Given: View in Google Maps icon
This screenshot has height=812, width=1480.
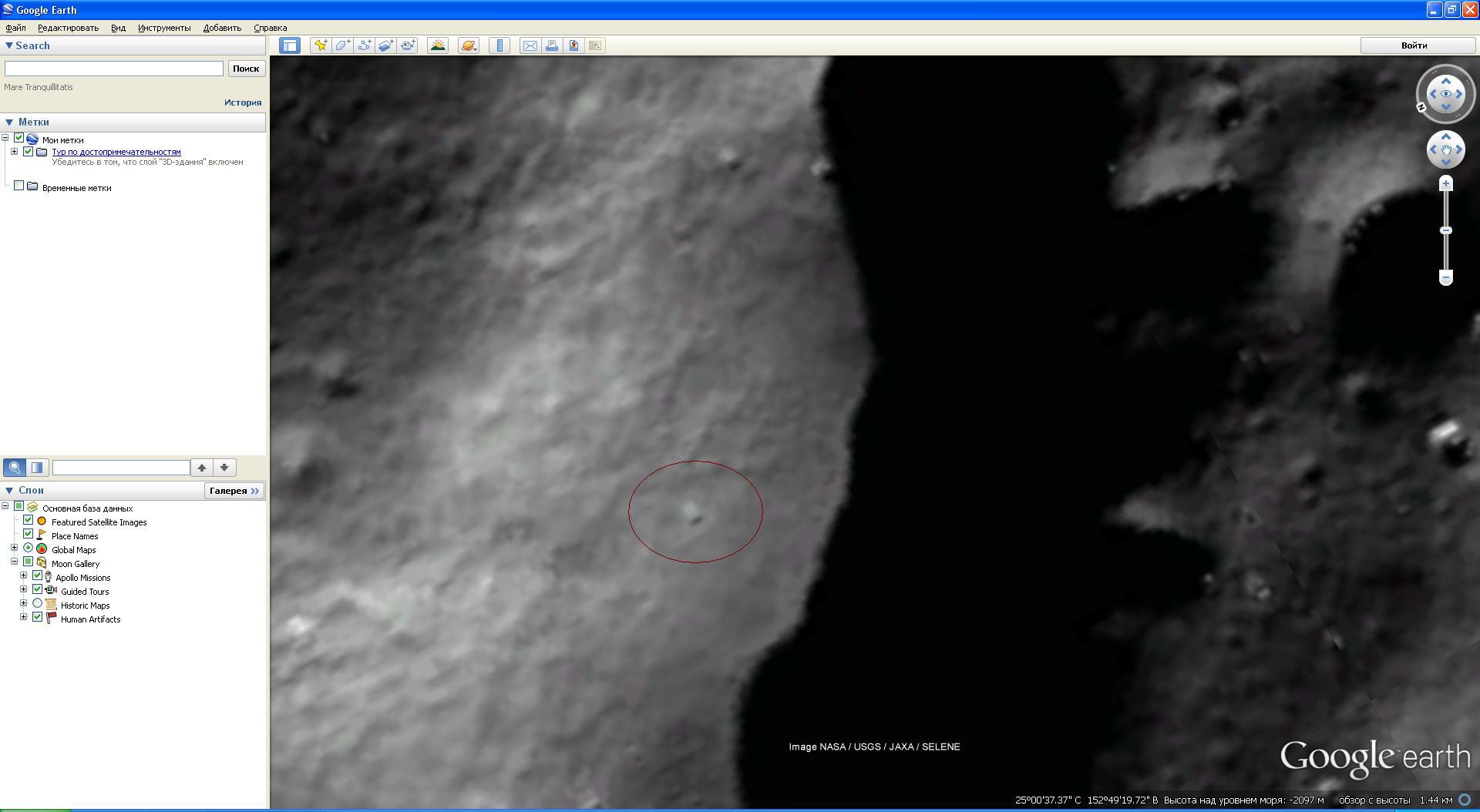Looking at the screenshot, I should pyautogui.click(x=573, y=45).
